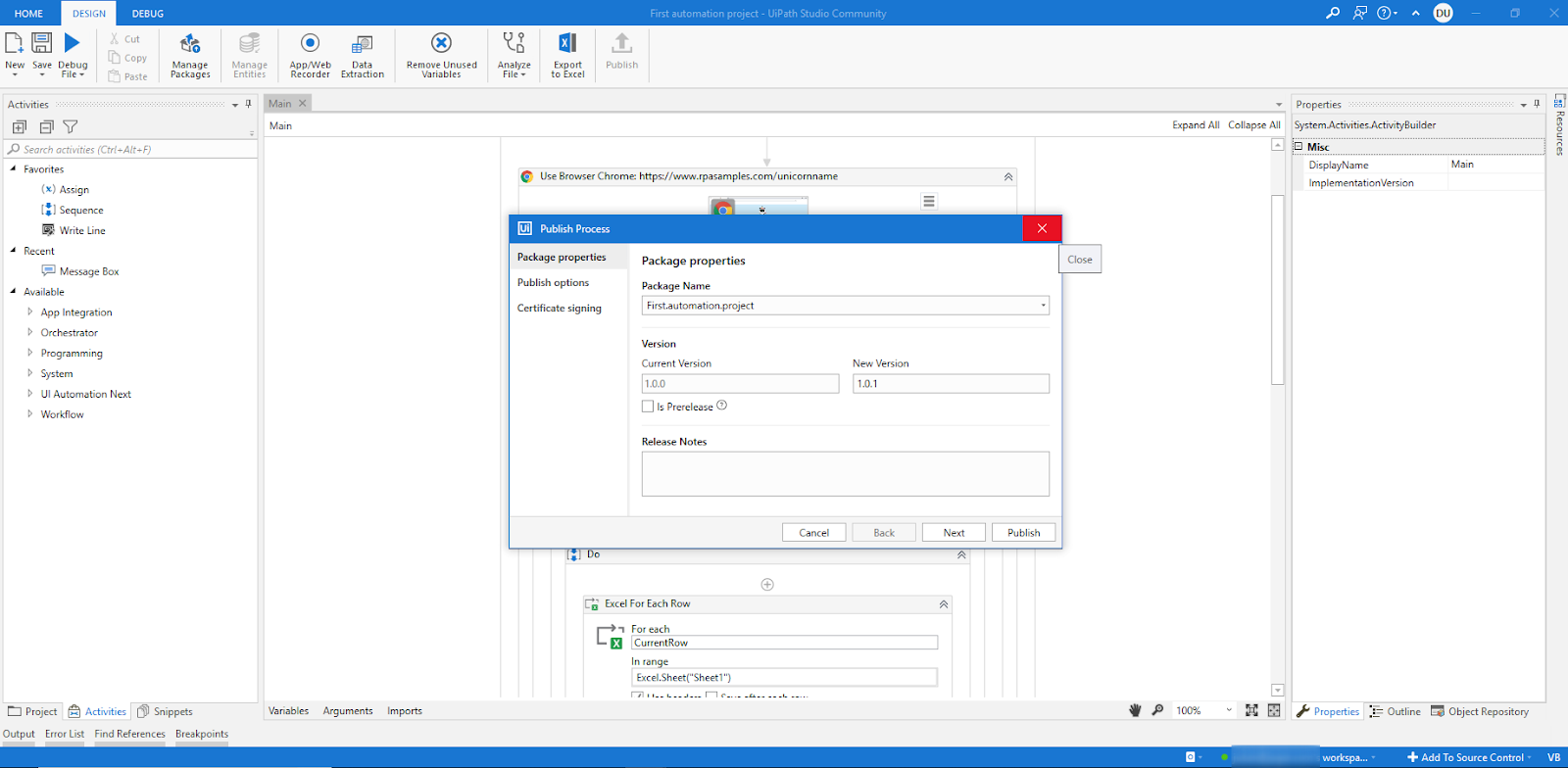Close the Publish Process dialog
This screenshot has height=768, width=1568.
pyautogui.click(x=1042, y=228)
